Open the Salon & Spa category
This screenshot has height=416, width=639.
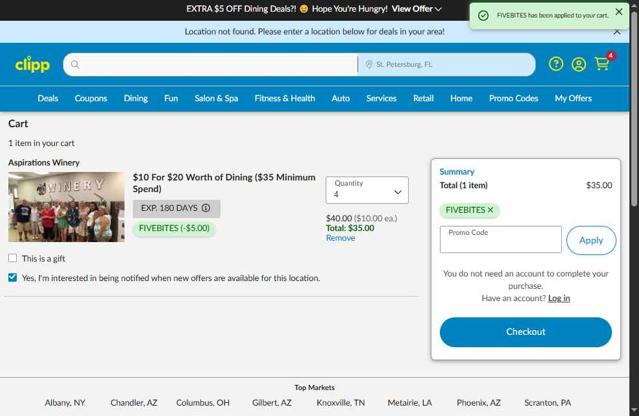coord(216,98)
